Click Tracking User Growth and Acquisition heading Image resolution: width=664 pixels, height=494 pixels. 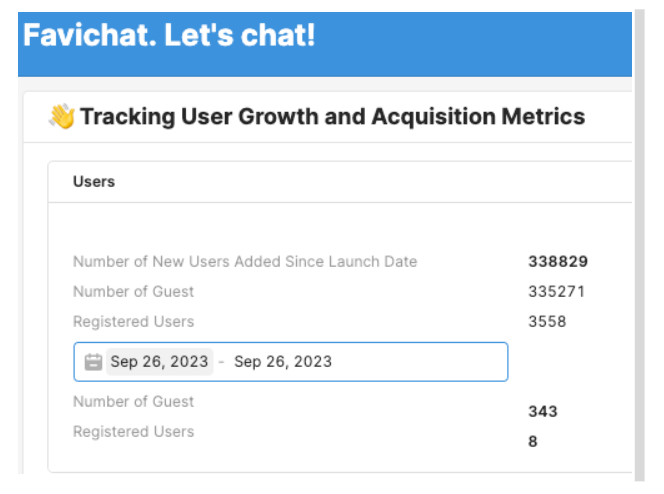coord(332,117)
